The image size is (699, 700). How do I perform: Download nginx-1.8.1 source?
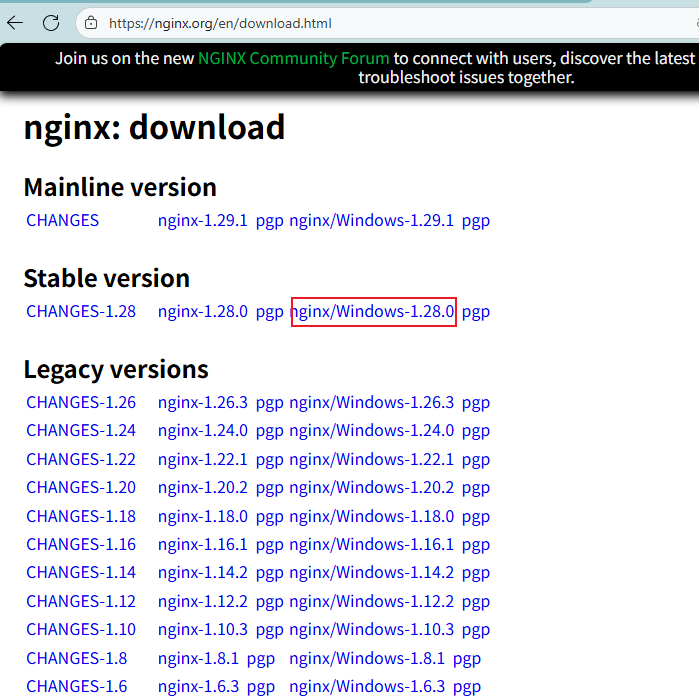point(199,658)
